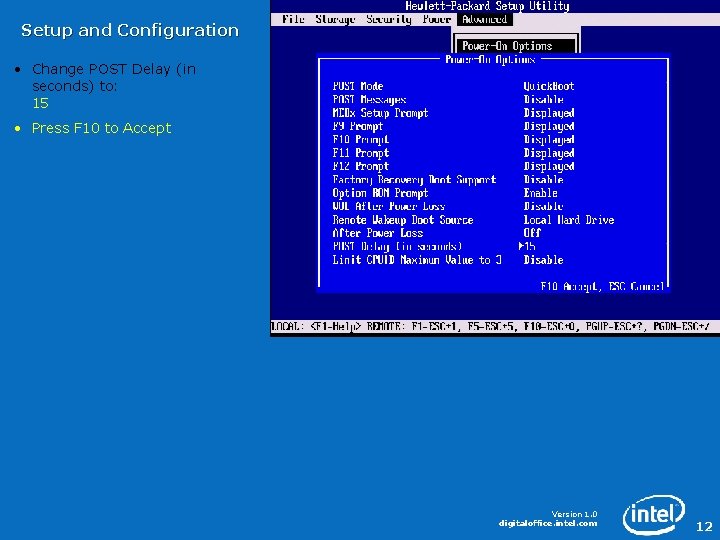This screenshot has width=720, height=540.
Task: Open digitaloffice.intel.com link
Action: coord(548,523)
